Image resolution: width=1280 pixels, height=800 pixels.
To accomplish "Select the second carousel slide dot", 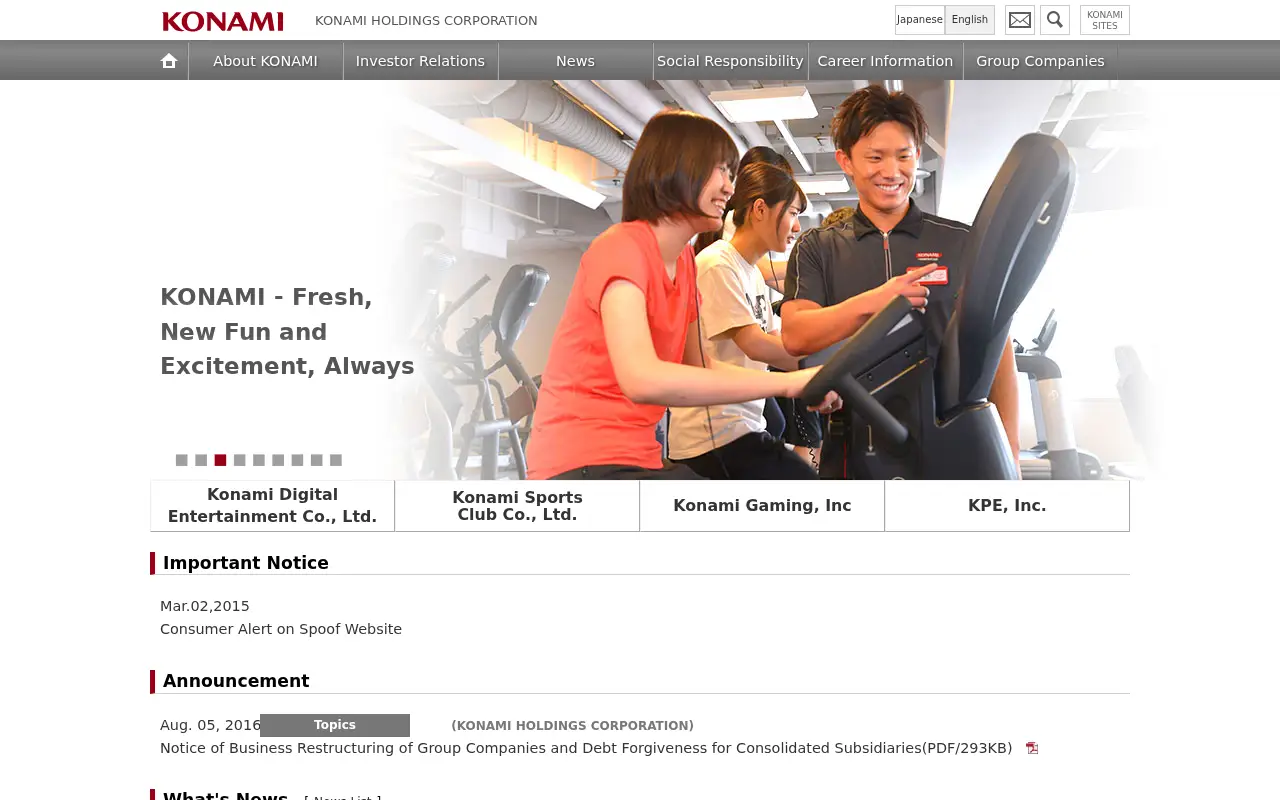I will (x=201, y=460).
